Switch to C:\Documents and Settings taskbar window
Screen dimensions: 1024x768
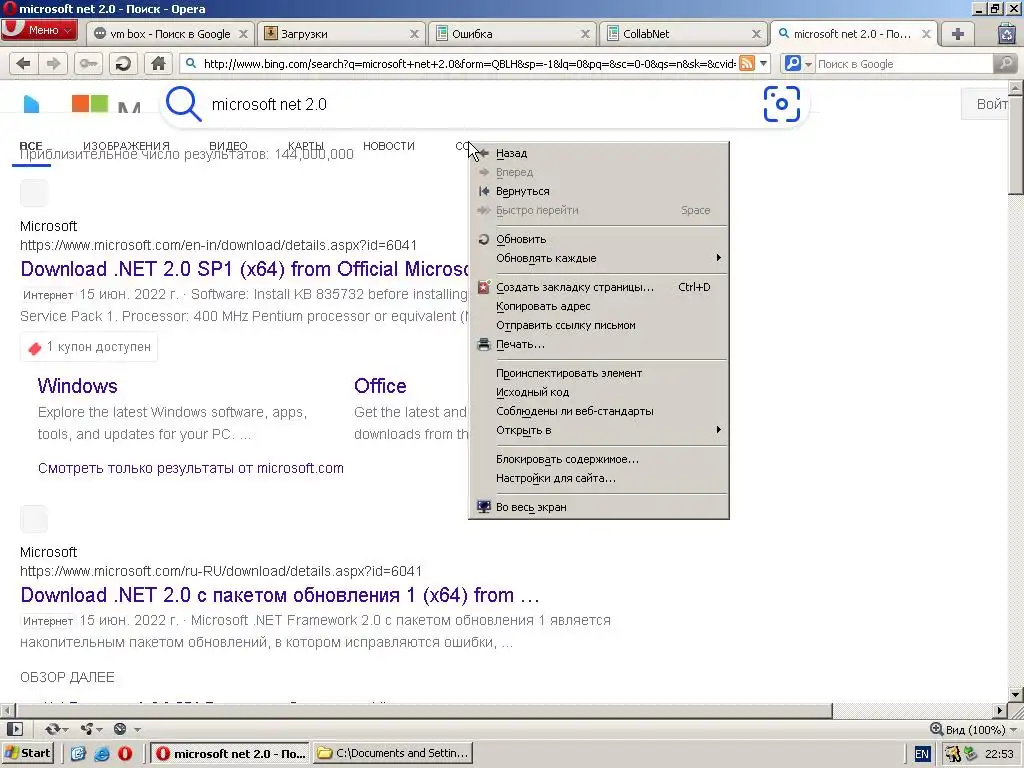[x=392, y=753]
